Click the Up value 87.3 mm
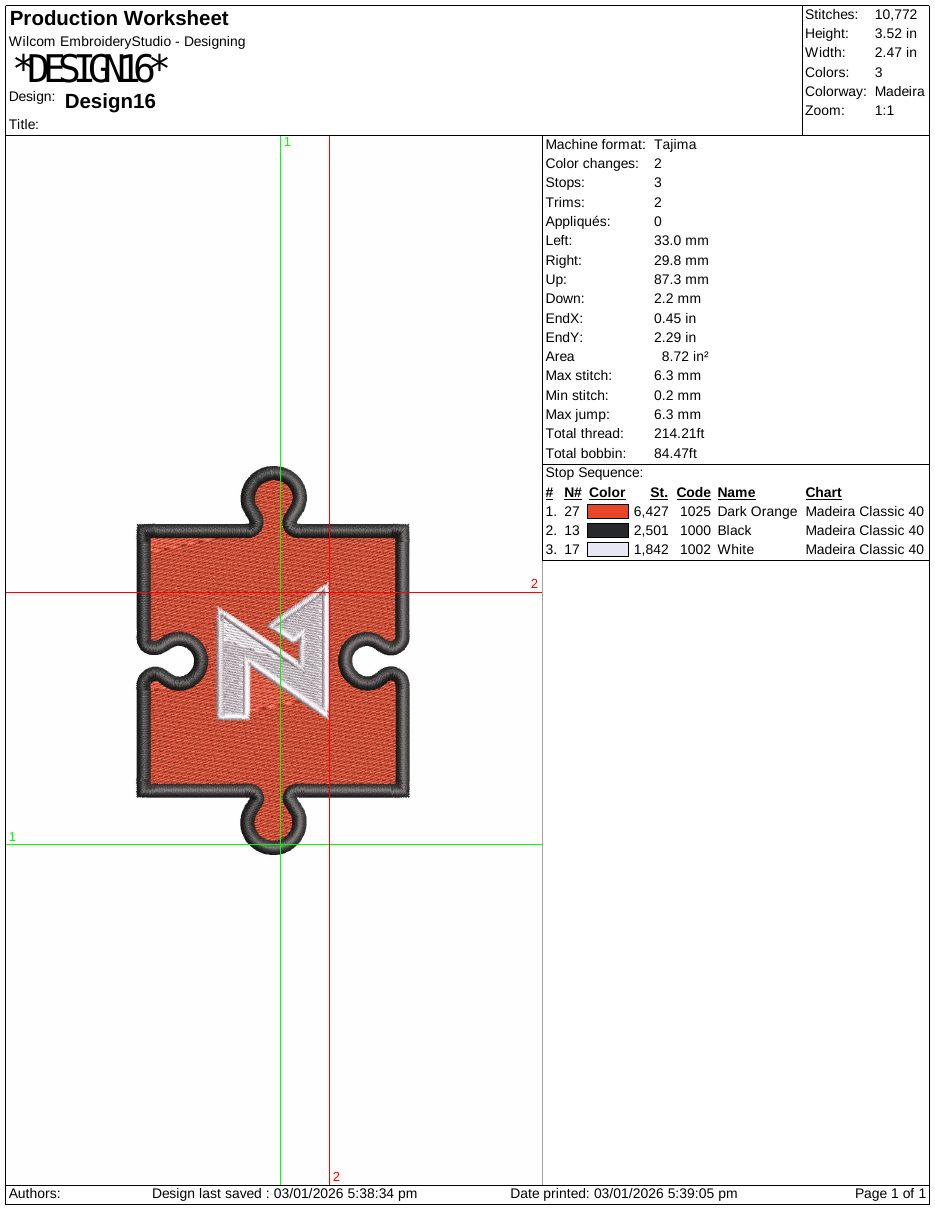This screenshot has width=935, height=1210. (x=681, y=279)
